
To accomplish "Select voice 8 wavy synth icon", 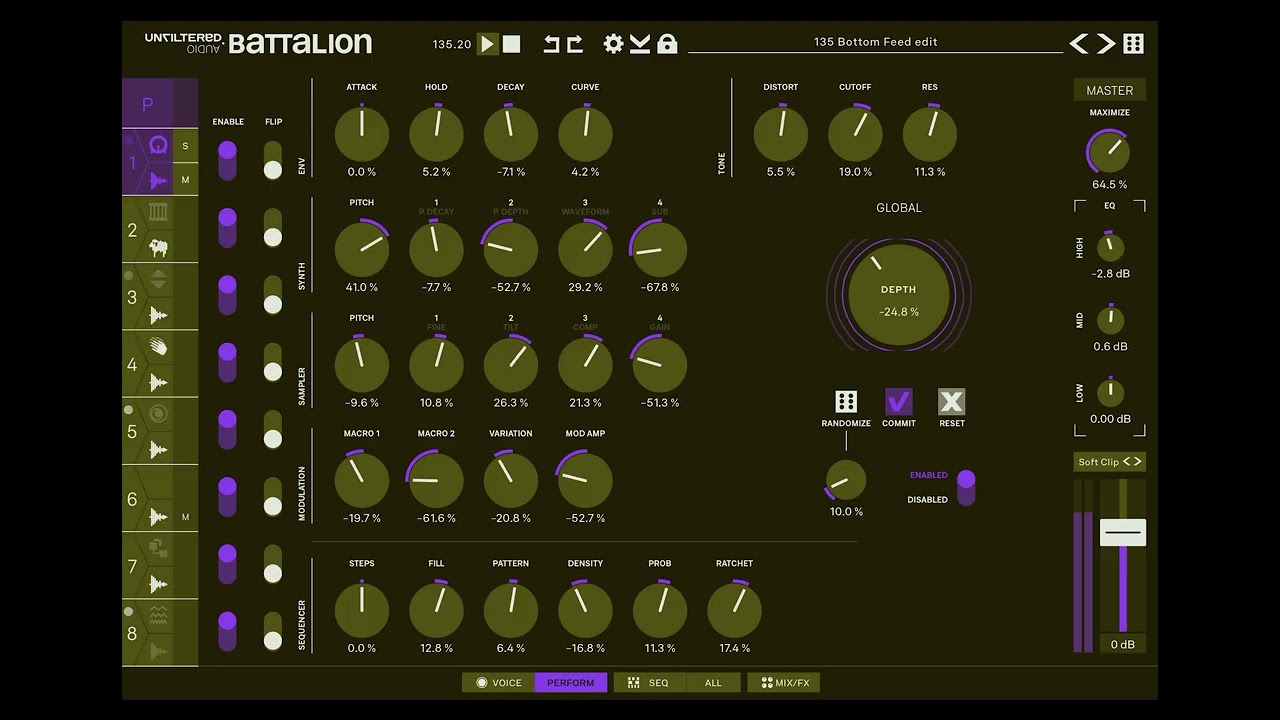I will pos(158,616).
